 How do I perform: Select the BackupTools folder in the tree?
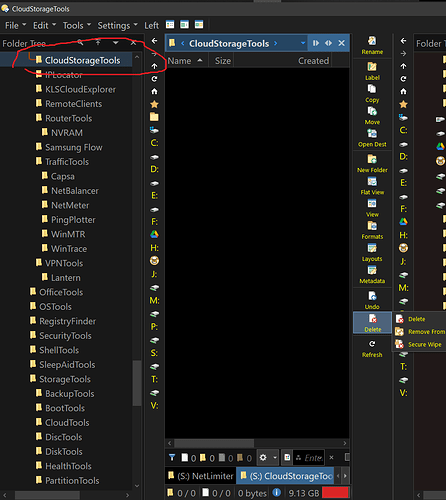click(x=70, y=394)
